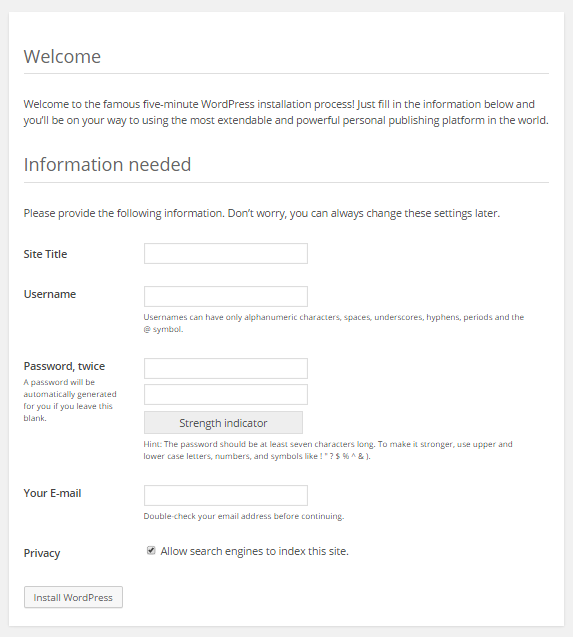Click the Privacy label
Screen dimensions: 573x637
click(x=42, y=553)
